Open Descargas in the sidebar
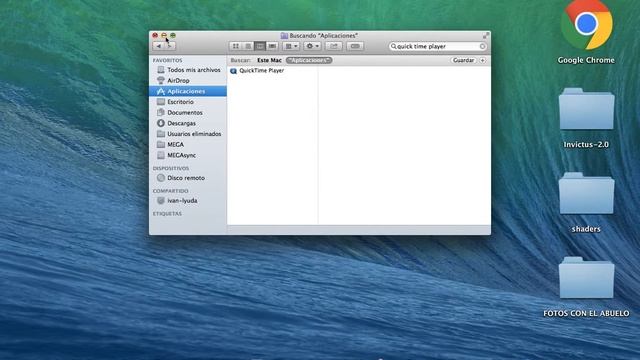This screenshot has width=640, height=360. coord(188,123)
